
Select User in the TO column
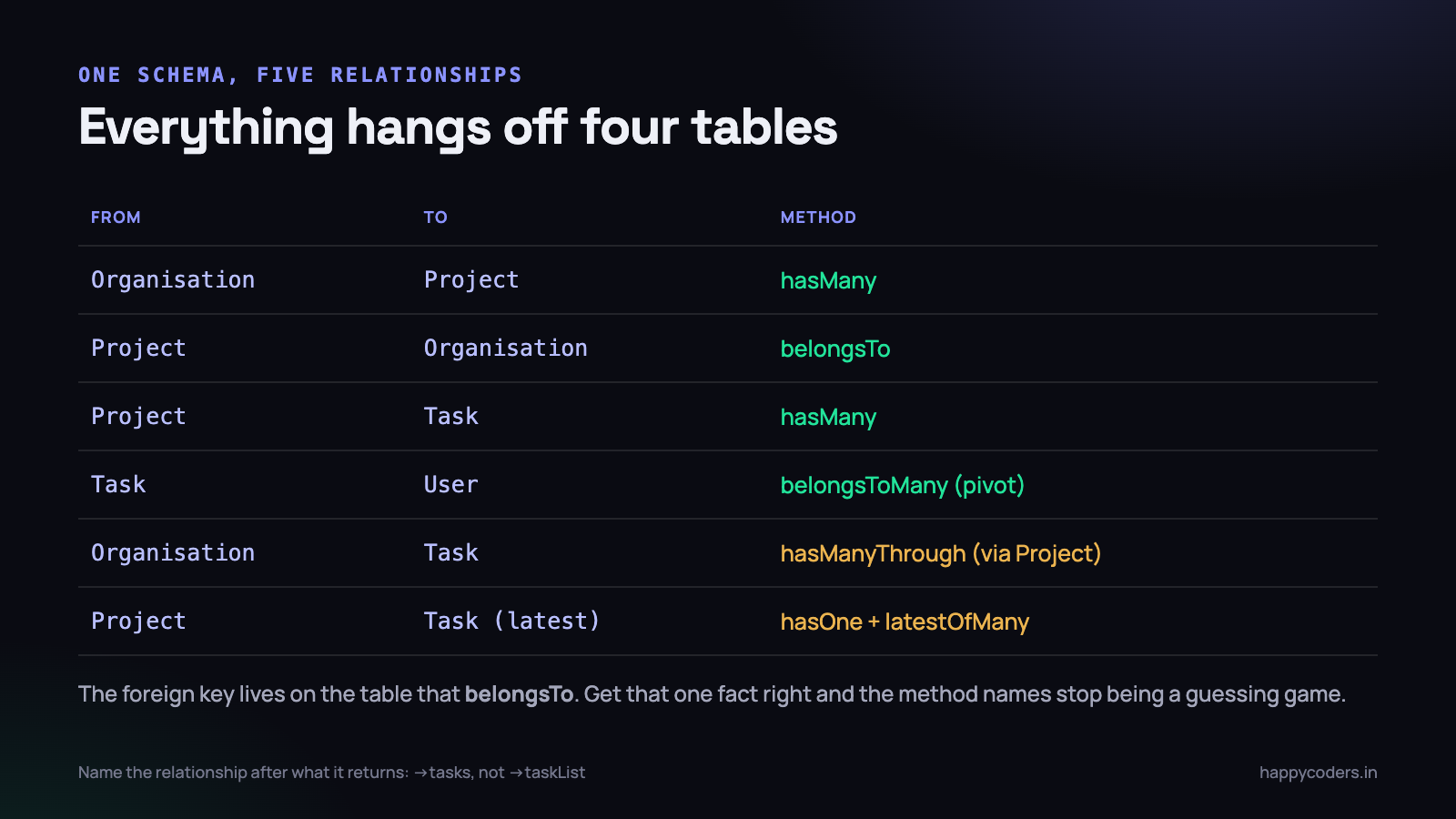[x=451, y=485]
